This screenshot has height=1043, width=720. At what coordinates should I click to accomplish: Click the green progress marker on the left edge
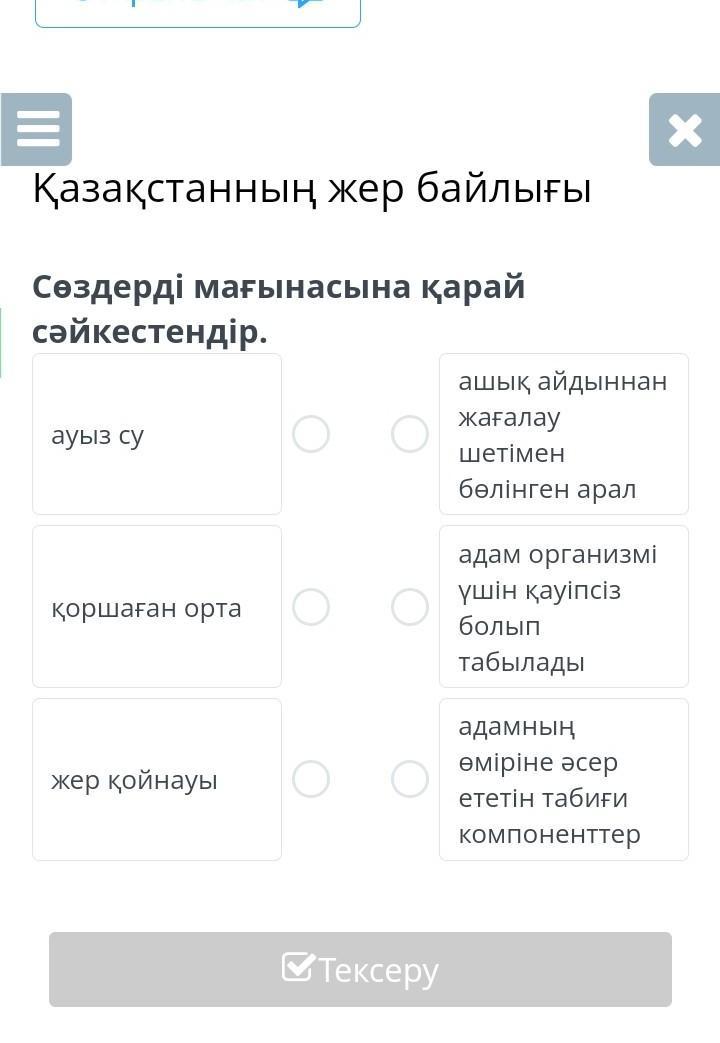(1, 342)
